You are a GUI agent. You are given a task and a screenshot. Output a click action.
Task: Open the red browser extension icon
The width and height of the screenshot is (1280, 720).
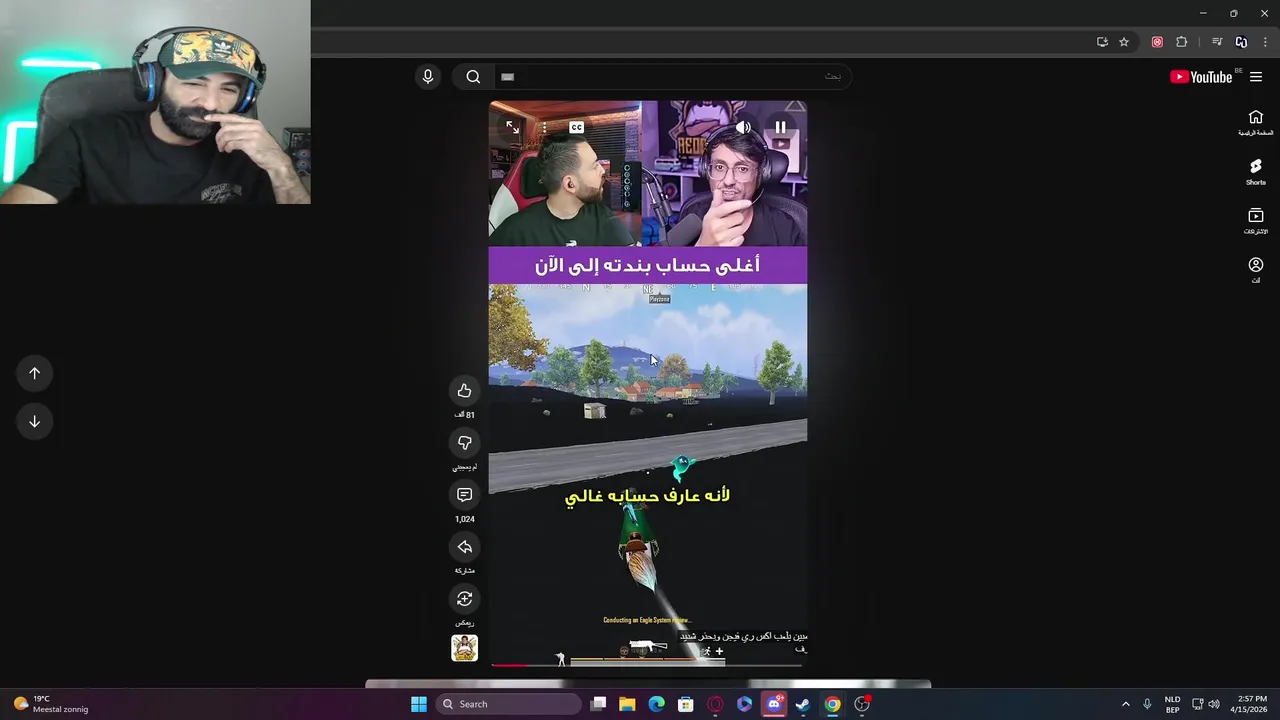[1157, 42]
